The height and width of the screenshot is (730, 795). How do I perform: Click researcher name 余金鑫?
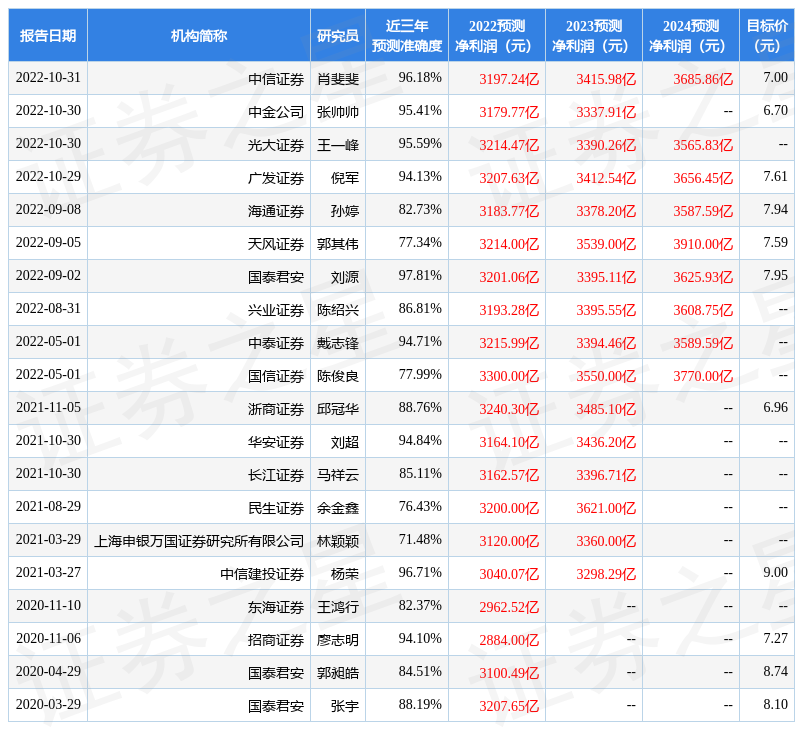click(338, 507)
